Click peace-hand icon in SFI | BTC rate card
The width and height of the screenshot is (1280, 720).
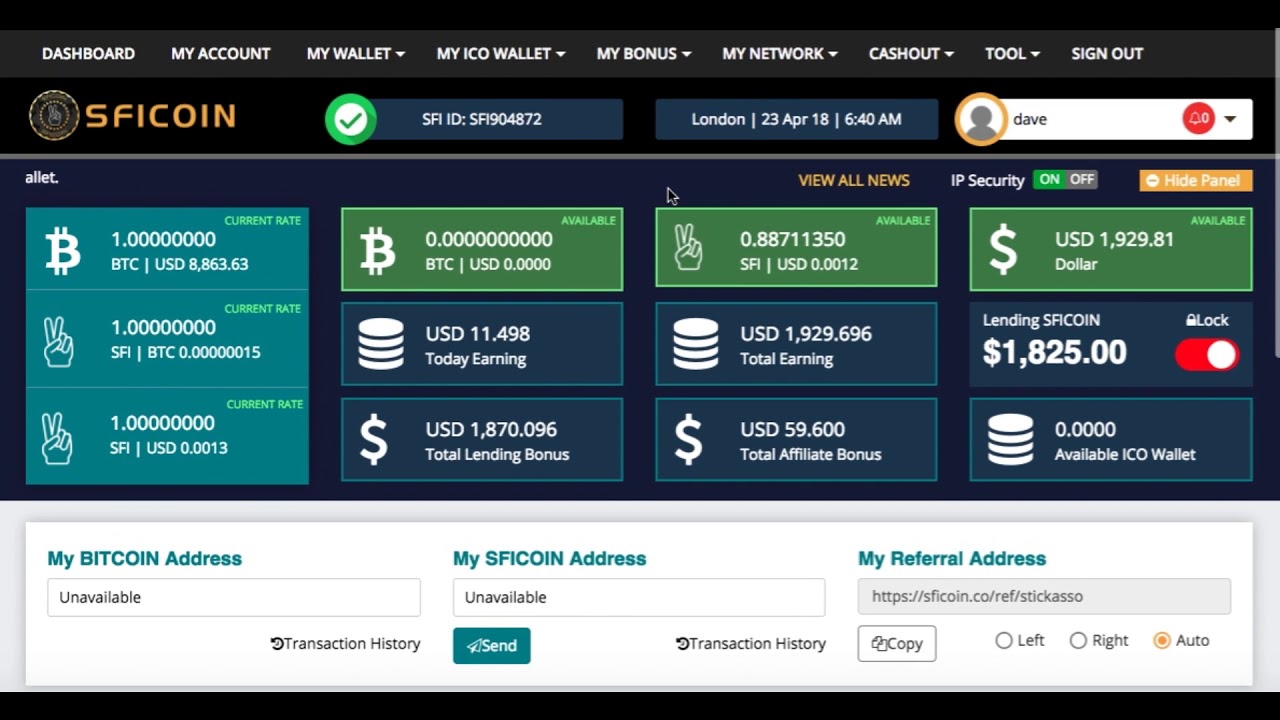click(58, 340)
